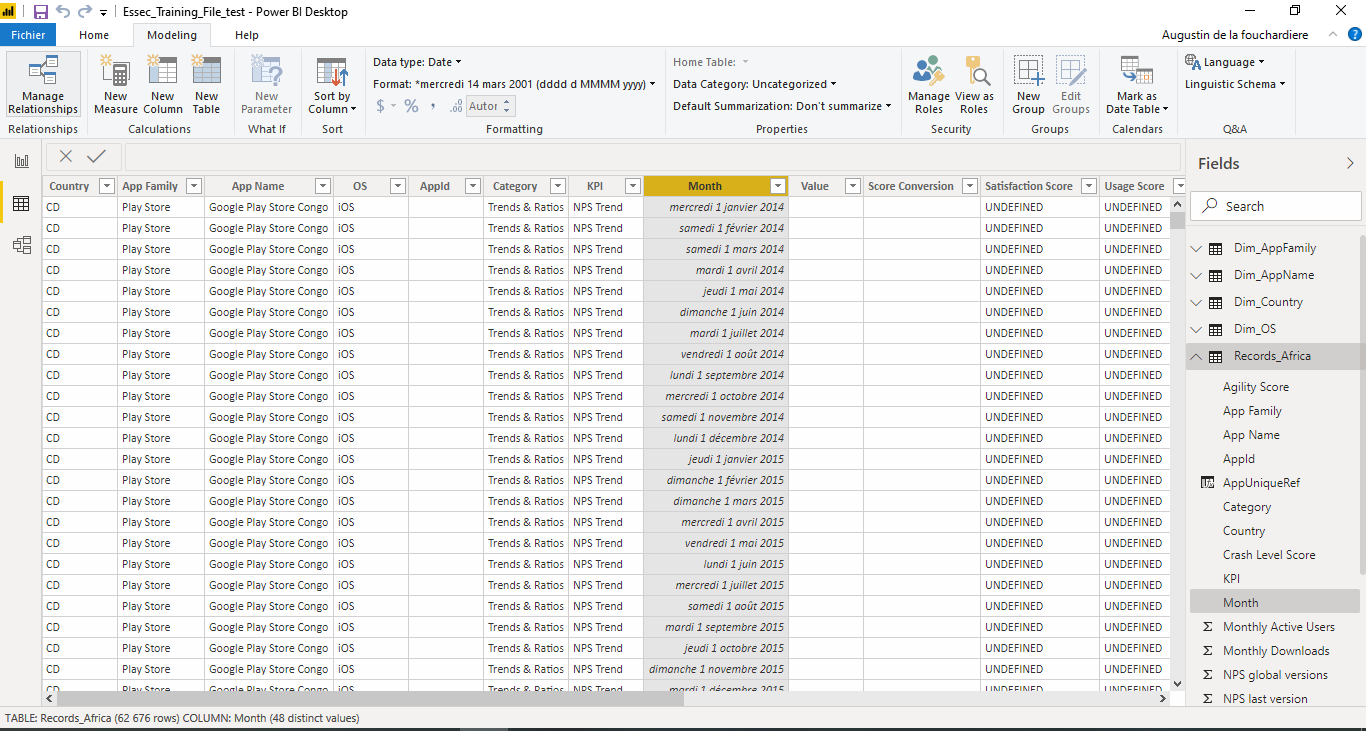The image size is (1366, 731).
Task: Save the file with the save icon
Action: coord(41,12)
